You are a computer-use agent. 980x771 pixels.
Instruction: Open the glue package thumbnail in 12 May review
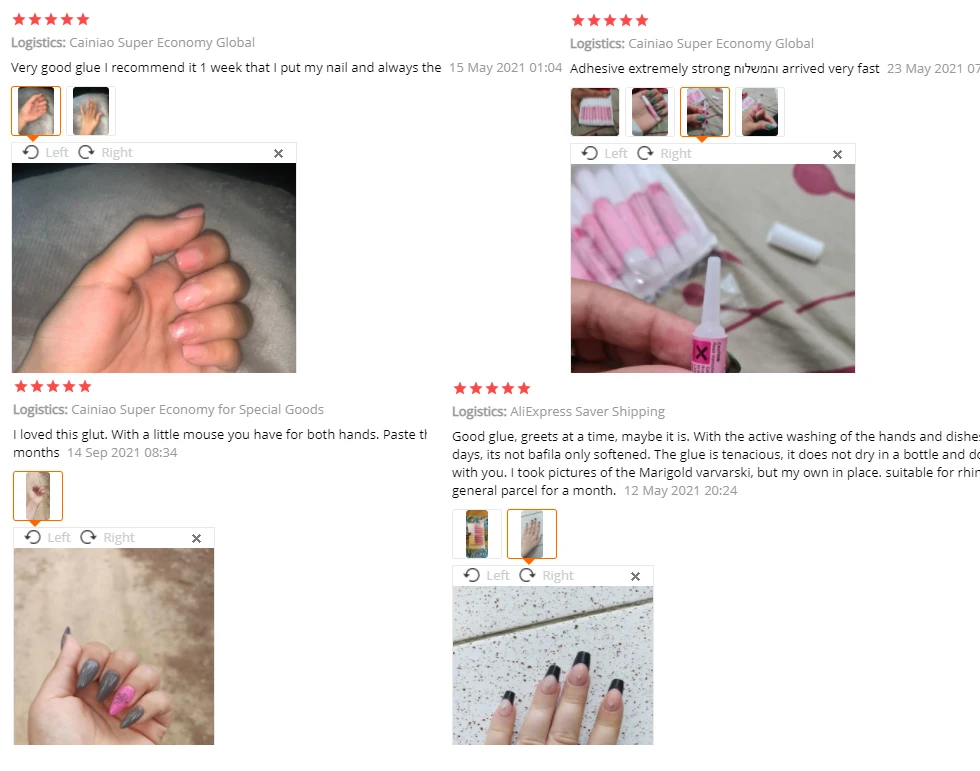[477, 534]
